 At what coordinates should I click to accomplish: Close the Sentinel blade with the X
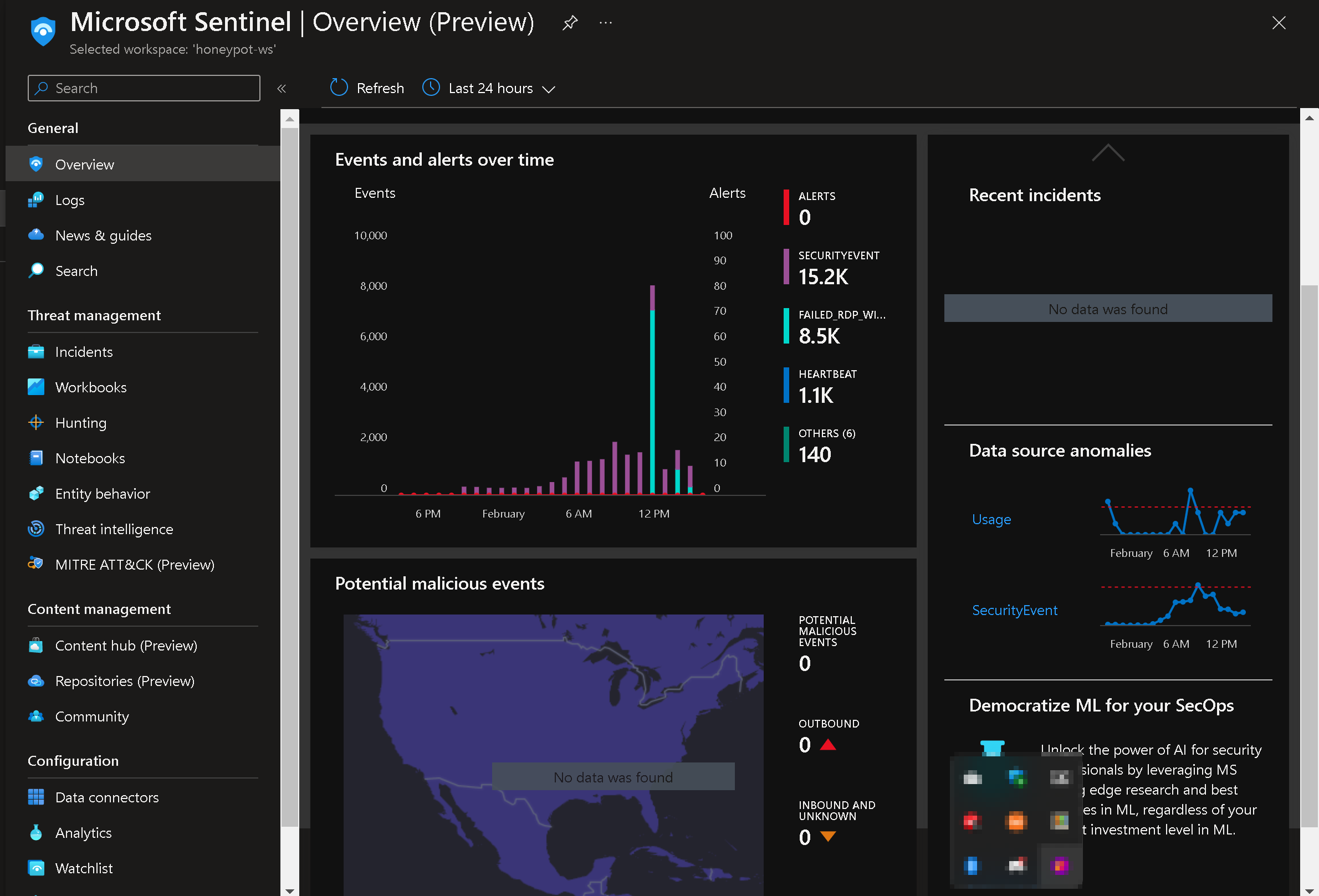1278,23
